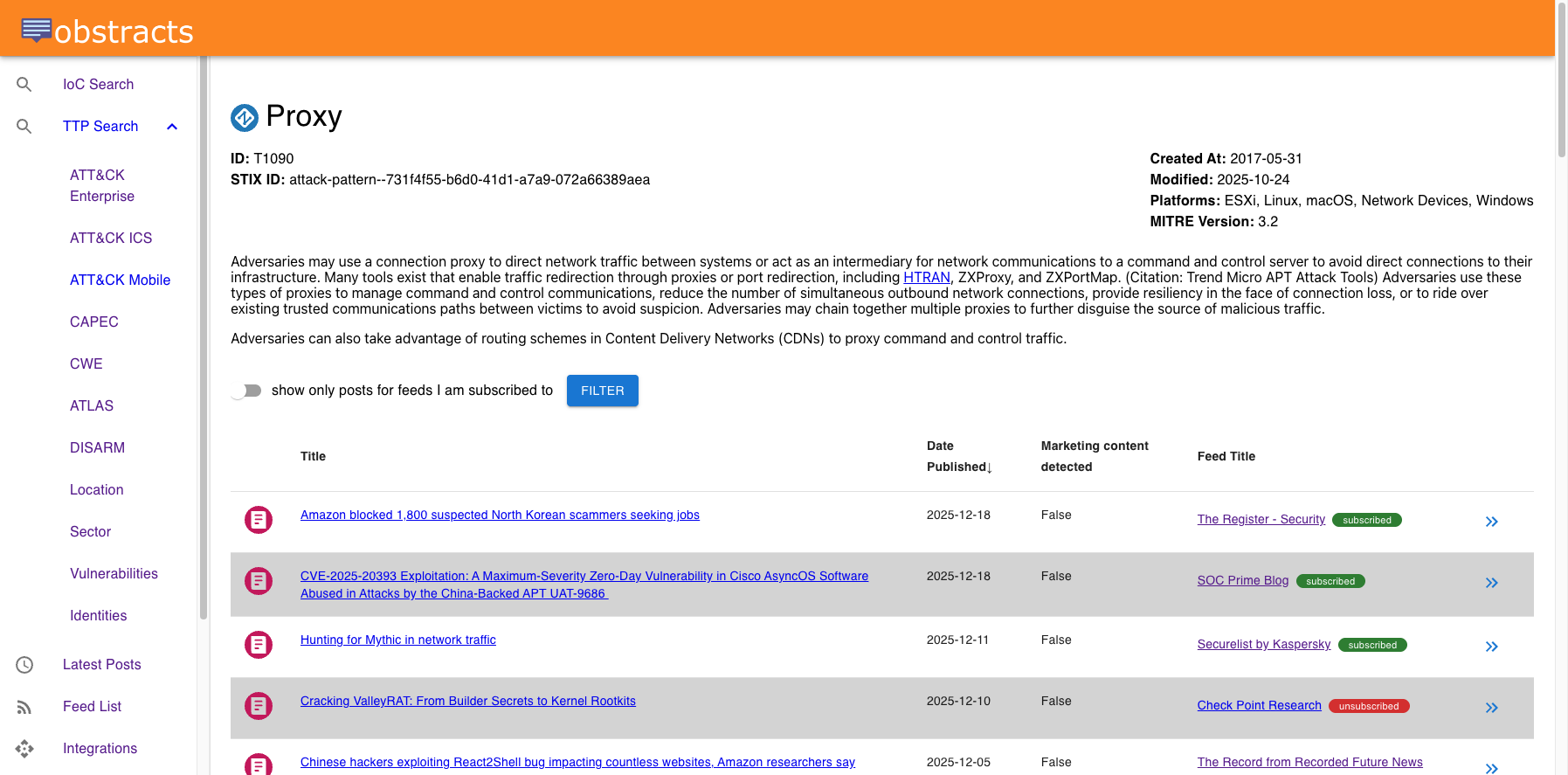The width and height of the screenshot is (1568, 775).
Task: Click subscribed badge next to Securelist by Kaspersky
Action: (x=1371, y=645)
